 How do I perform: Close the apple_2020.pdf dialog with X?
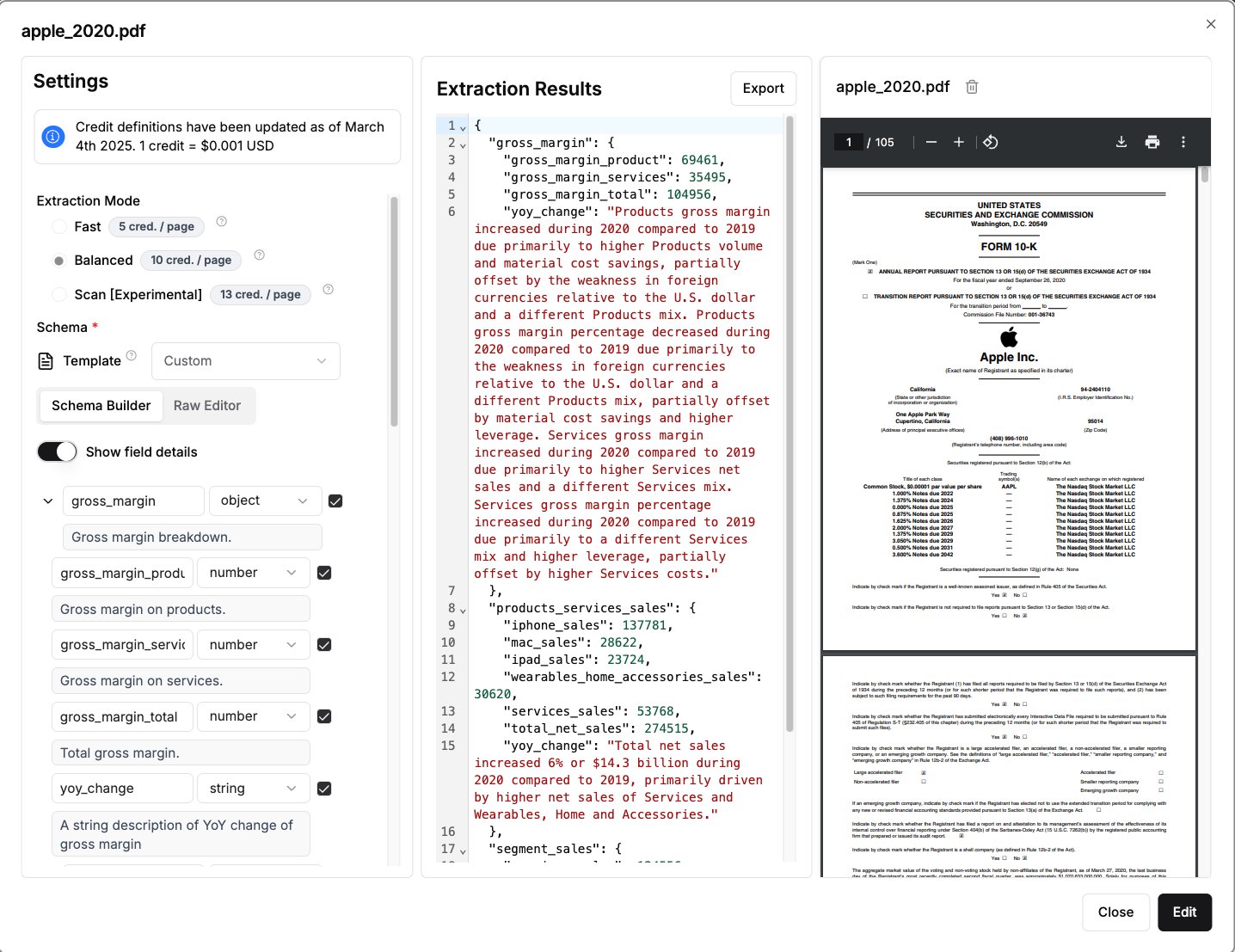click(1211, 24)
